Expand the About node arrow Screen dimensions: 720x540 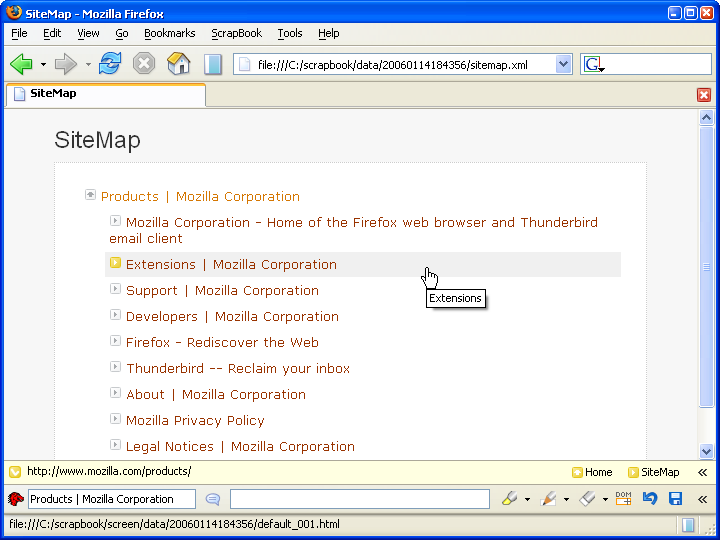pos(115,393)
